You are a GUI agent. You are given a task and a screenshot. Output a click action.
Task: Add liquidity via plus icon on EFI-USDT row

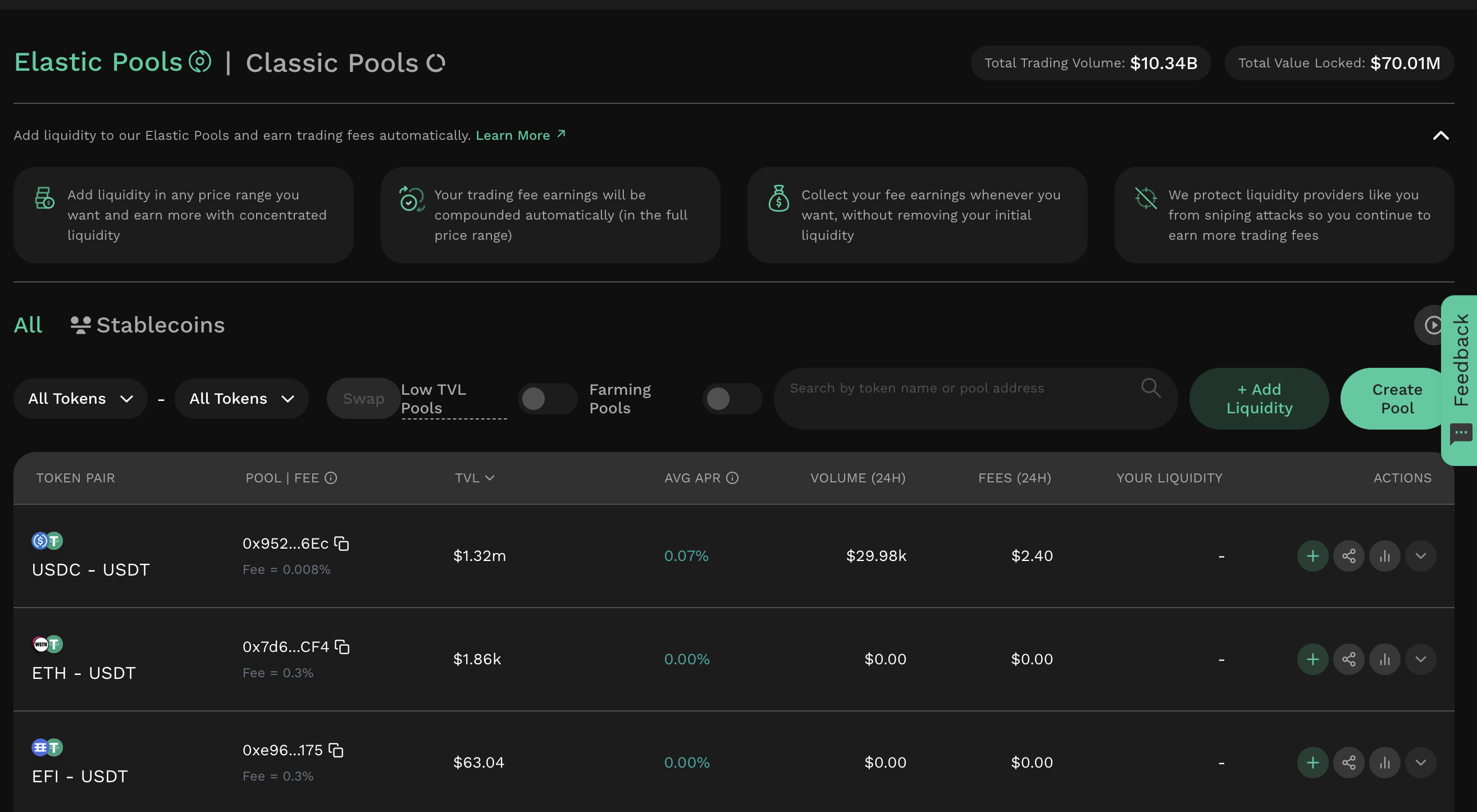1312,762
